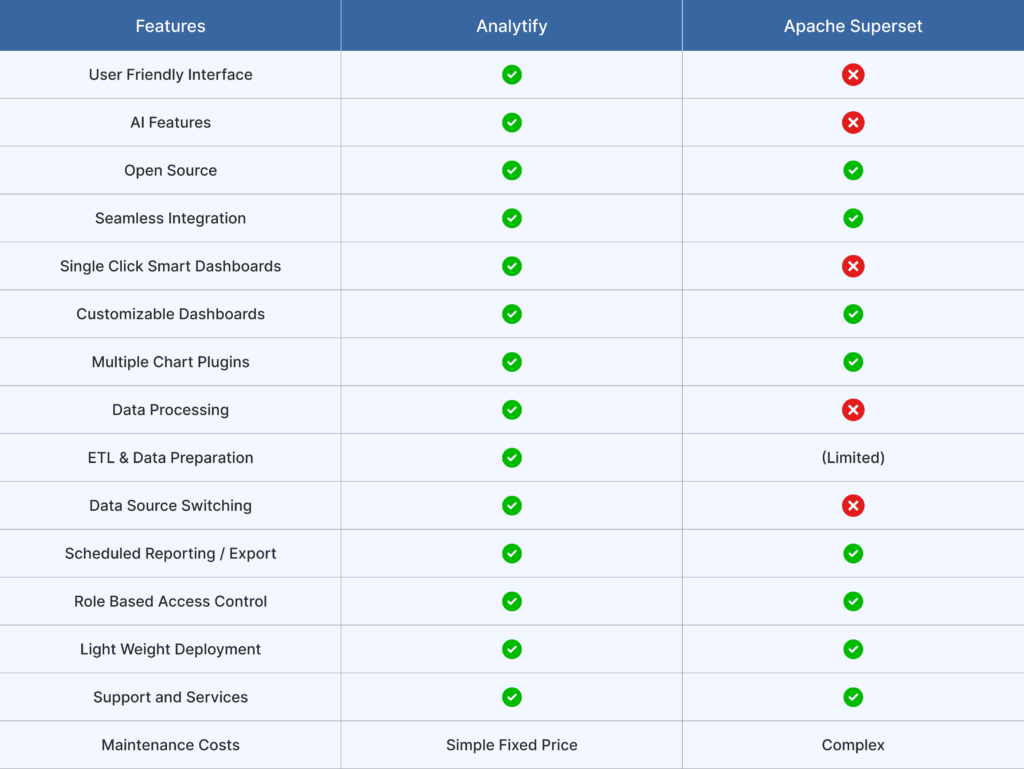
Task: Click the Apache Superset cross icon for Data Source Switching
Action: pyautogui.click(x=853, y=505)
